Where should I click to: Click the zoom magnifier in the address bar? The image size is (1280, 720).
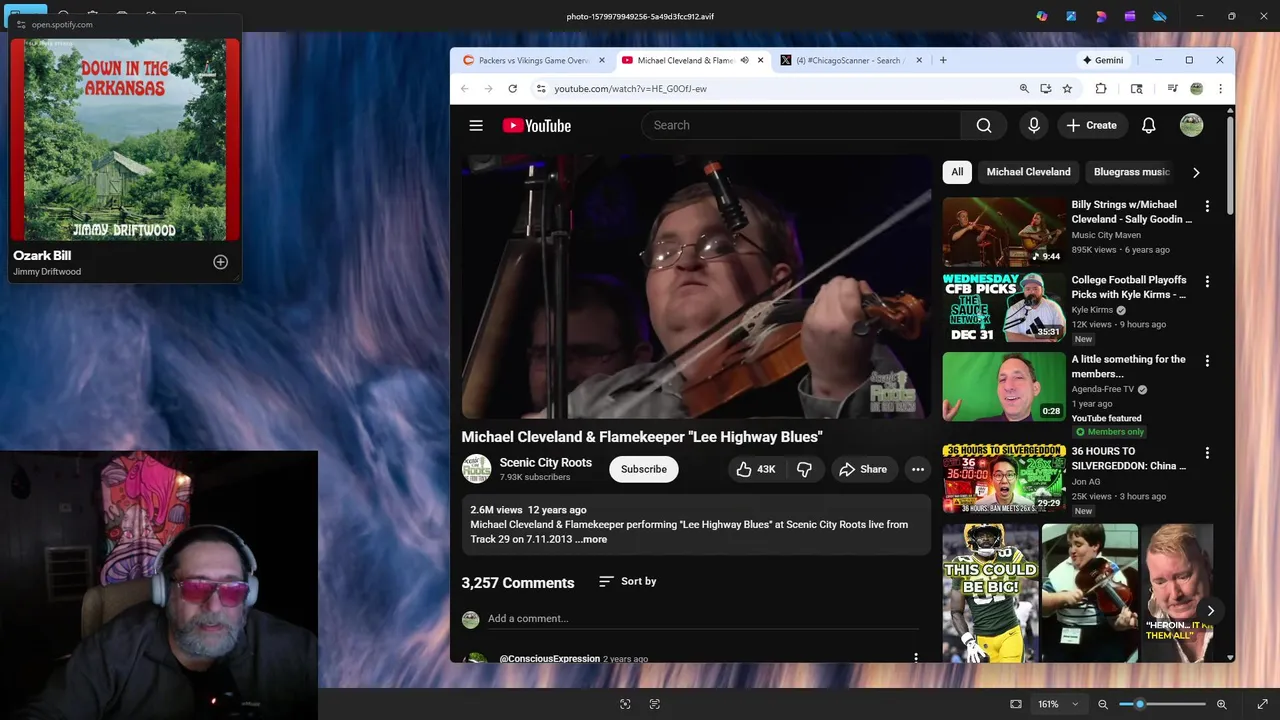(1024, 88)
